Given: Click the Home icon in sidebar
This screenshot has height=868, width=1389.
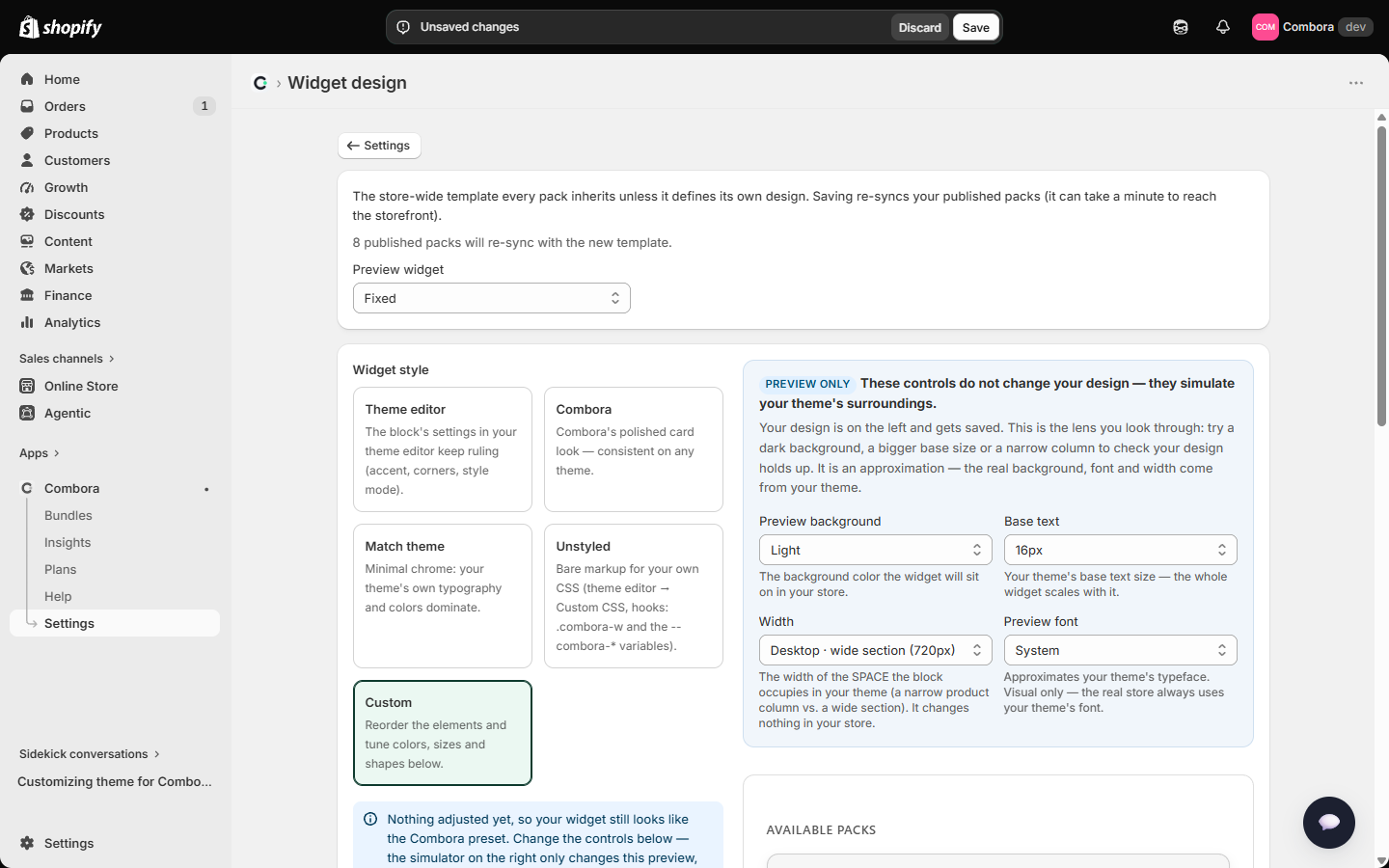Looking at the screenshot, I should coord(27,79).
